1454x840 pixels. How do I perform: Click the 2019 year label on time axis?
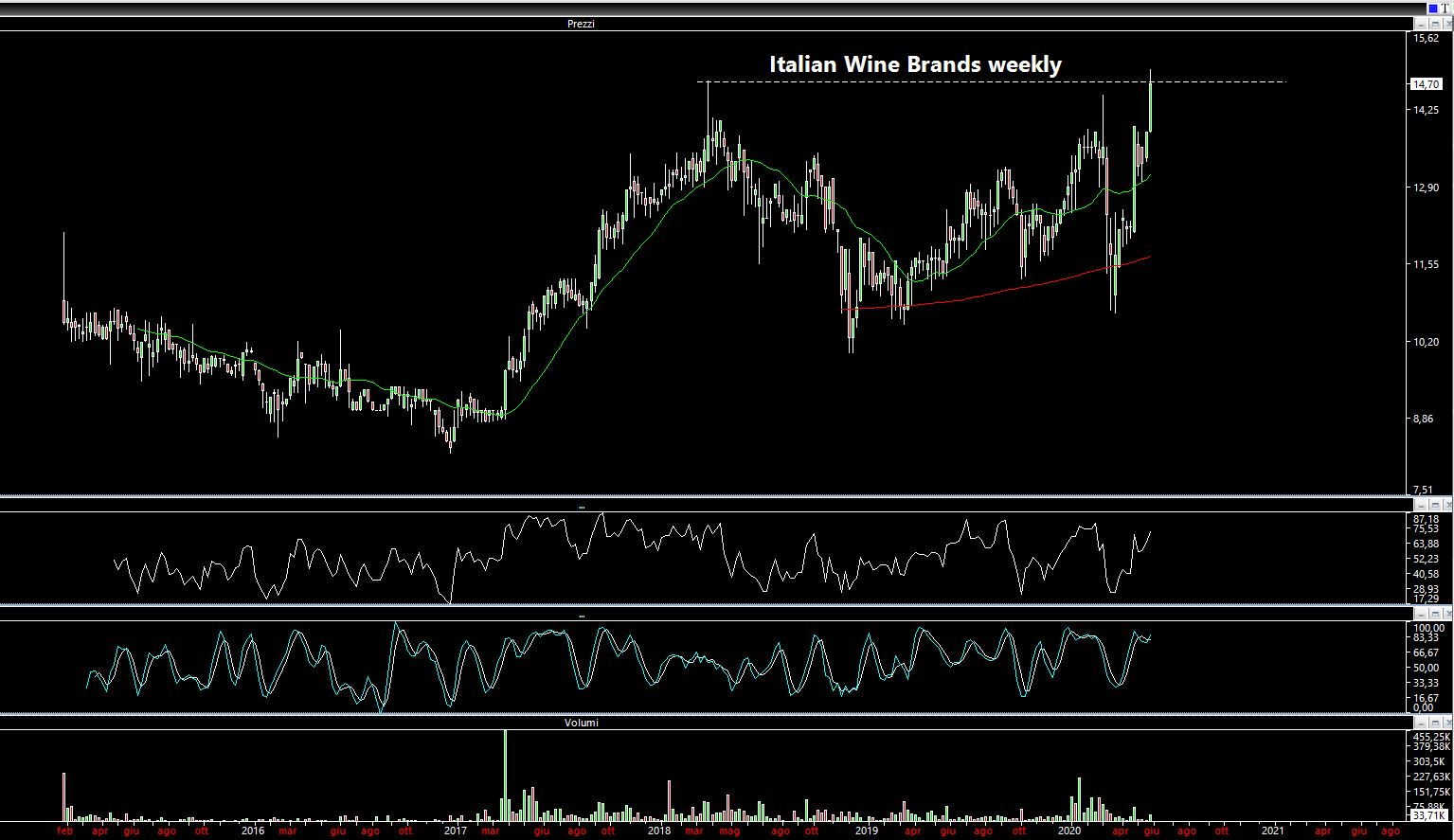pos(867,831)
